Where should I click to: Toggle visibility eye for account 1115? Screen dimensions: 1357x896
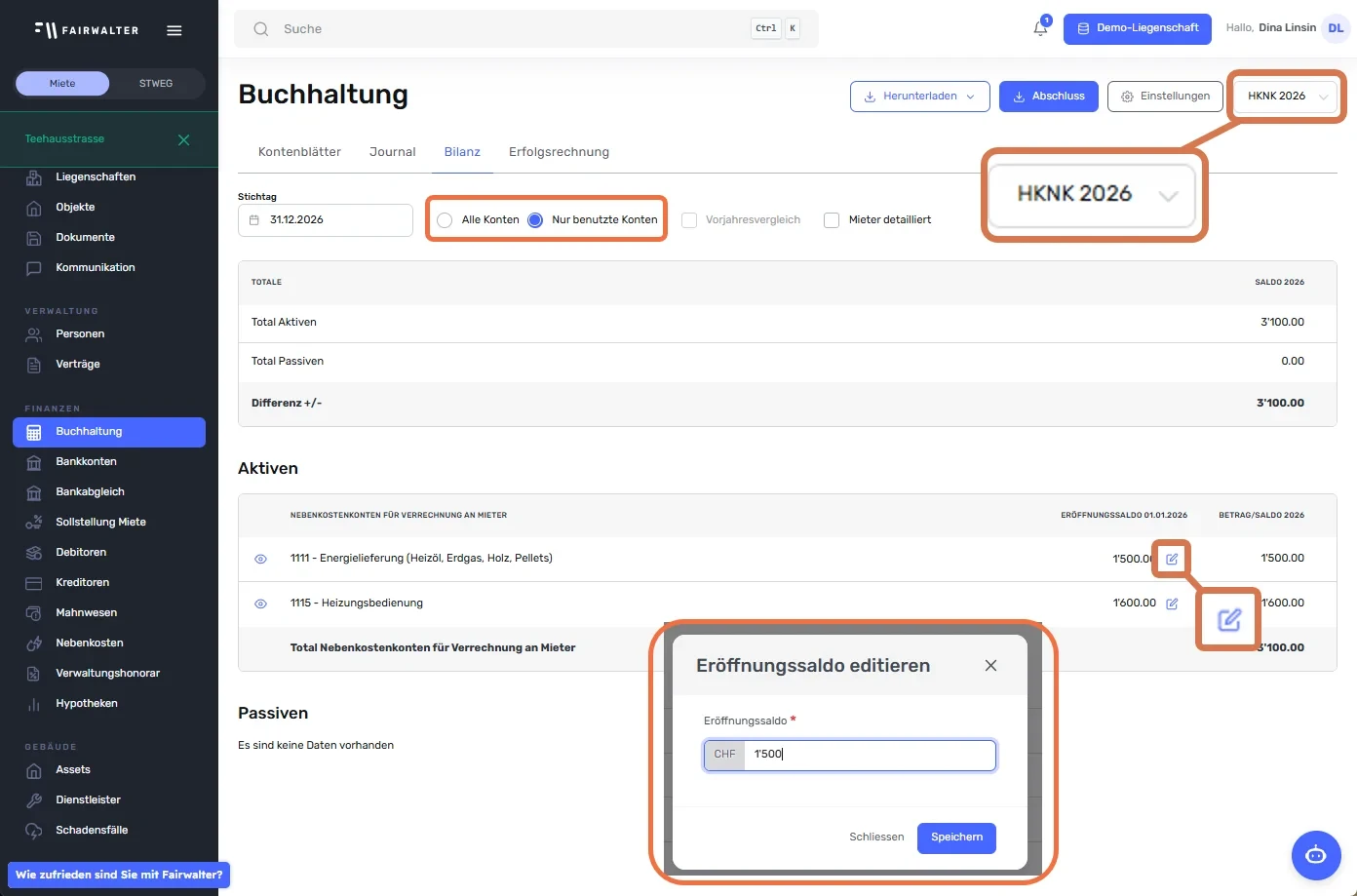tap(260, 604)
